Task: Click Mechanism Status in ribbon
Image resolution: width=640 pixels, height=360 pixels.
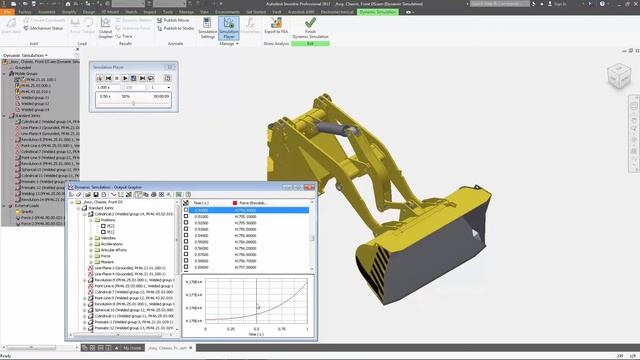Action: click(x=43, y=28)
